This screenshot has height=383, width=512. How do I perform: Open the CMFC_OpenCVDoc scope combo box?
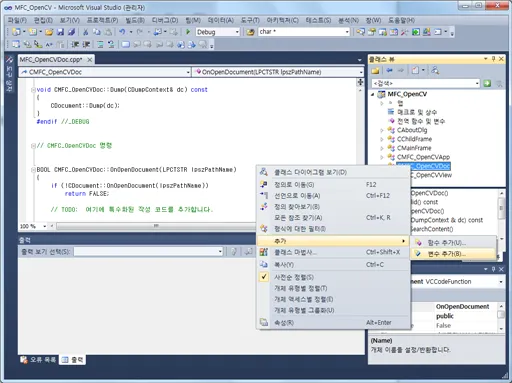(104, 72)
